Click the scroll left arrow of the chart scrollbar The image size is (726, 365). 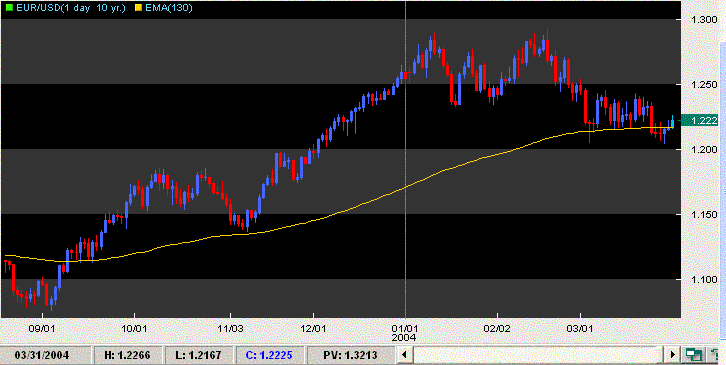405,355
